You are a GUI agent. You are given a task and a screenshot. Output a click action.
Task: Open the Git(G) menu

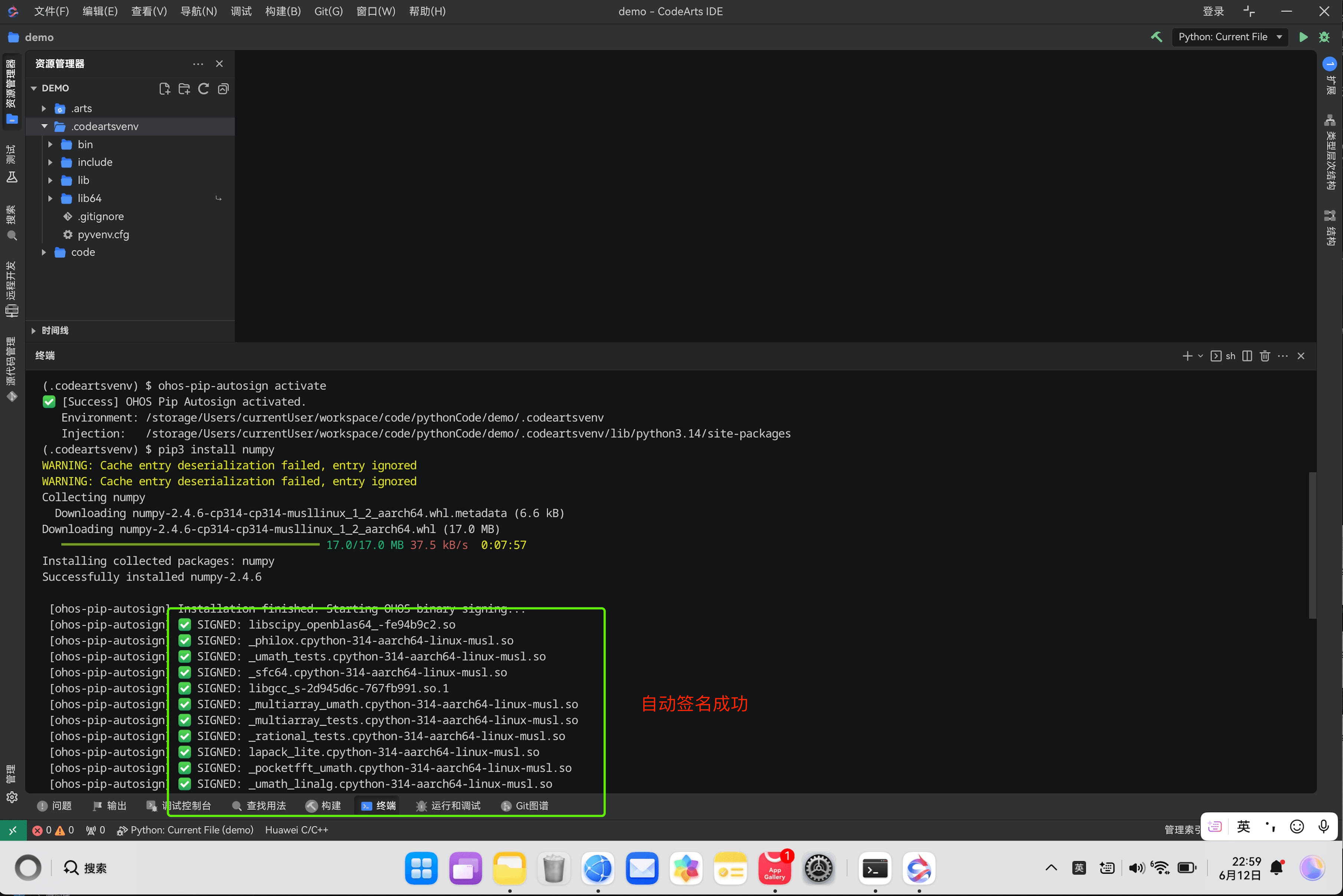(328, 11)
